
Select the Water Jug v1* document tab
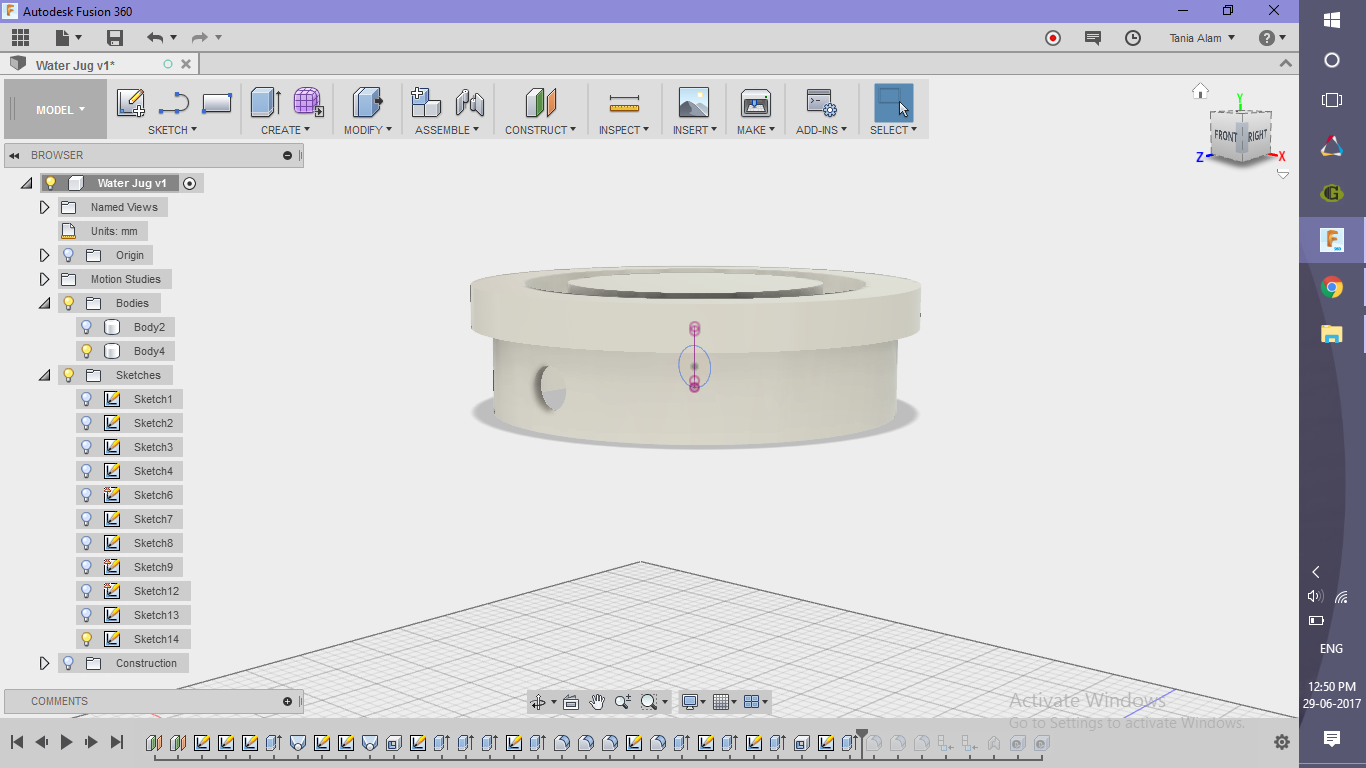75,65
